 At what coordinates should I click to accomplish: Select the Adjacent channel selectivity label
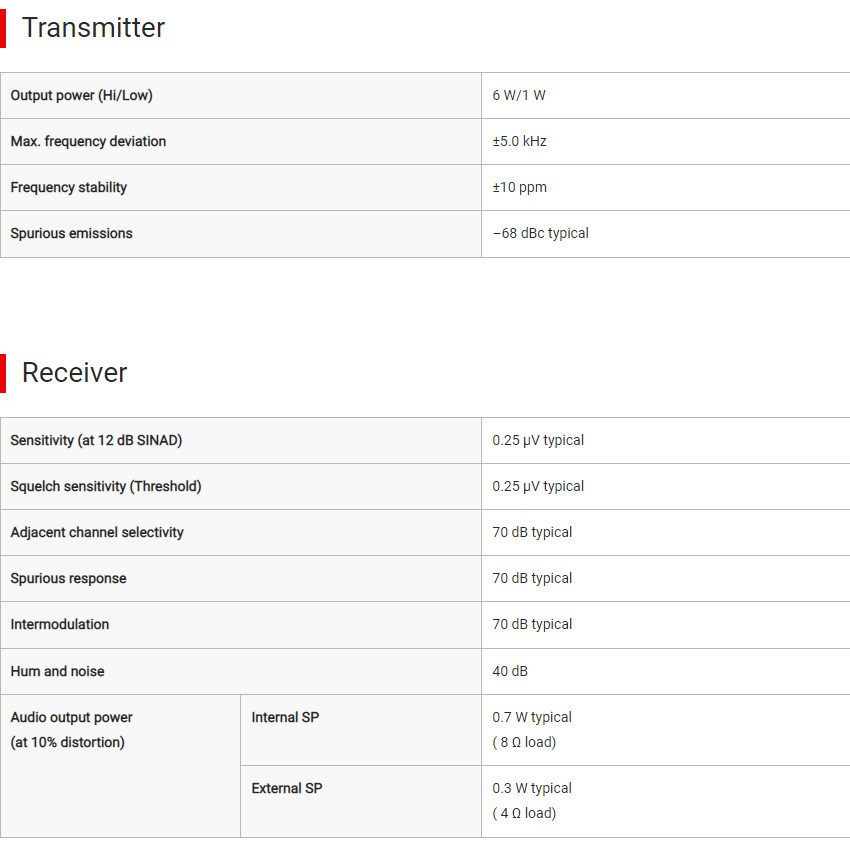[x=97, y=532]
